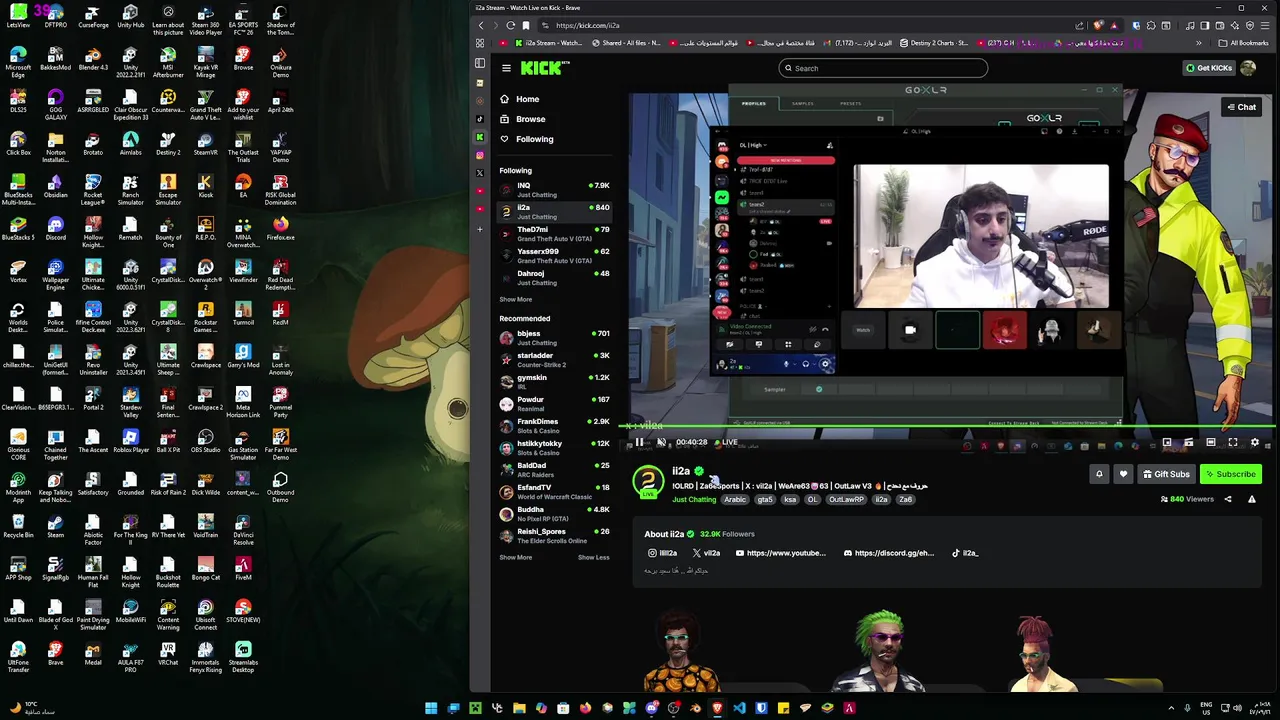1280x720 pixels.
Task: Open the Kick hamburger menu
Action: (506, 68)
